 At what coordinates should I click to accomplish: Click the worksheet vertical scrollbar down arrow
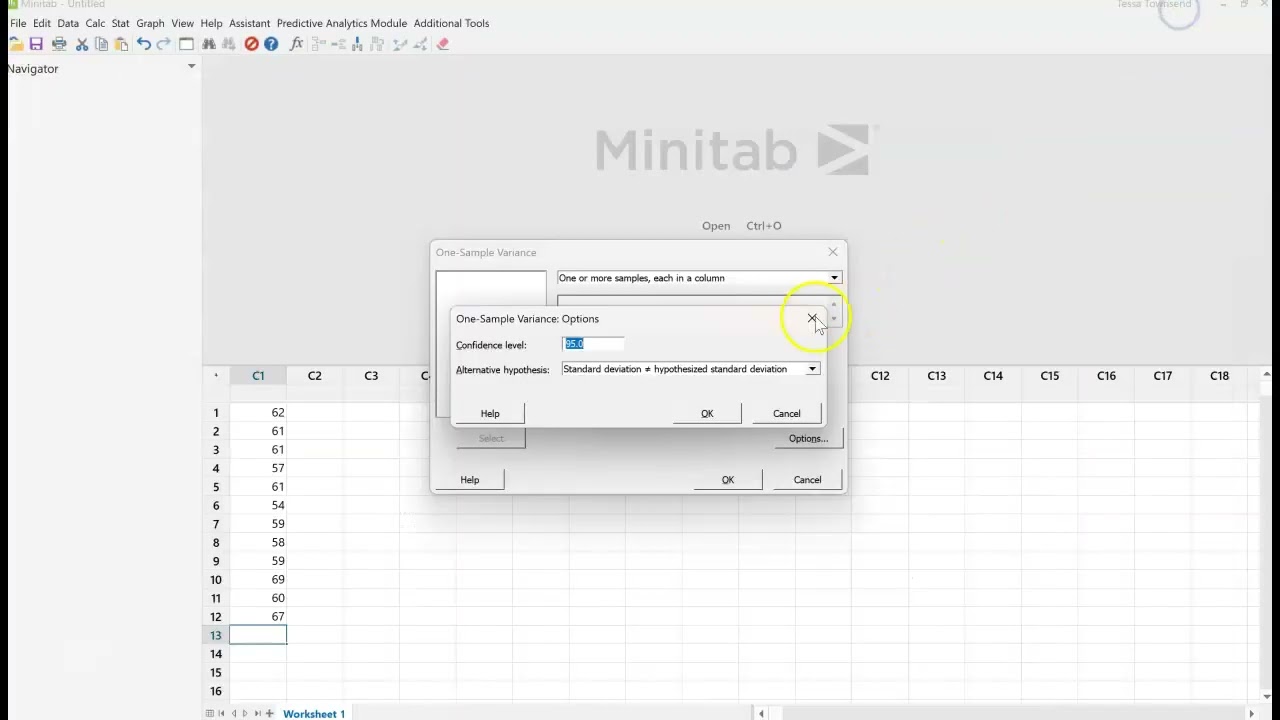[x=1268, y=696]
